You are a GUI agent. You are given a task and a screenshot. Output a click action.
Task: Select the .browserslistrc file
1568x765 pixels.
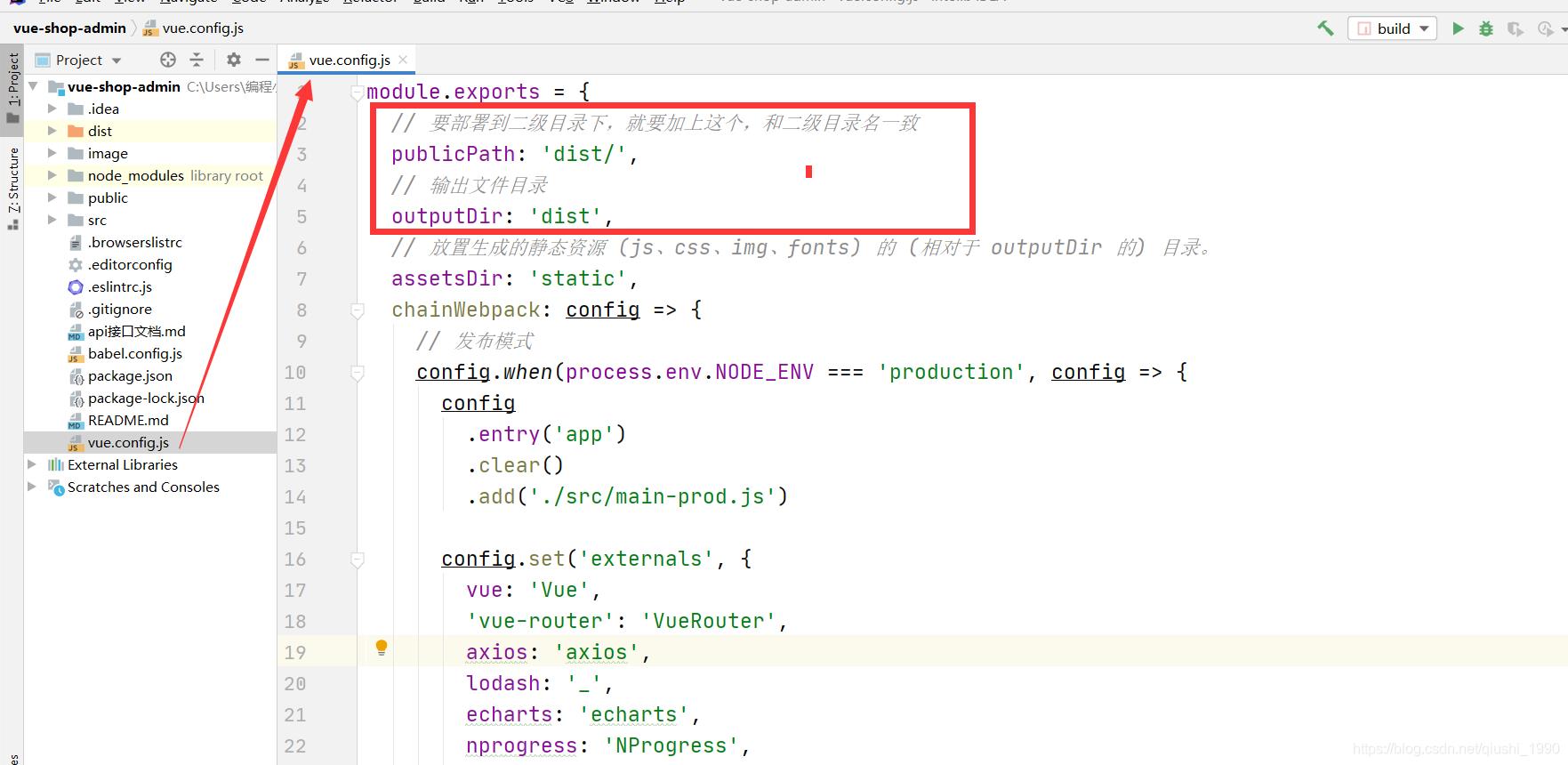point(134,242)
